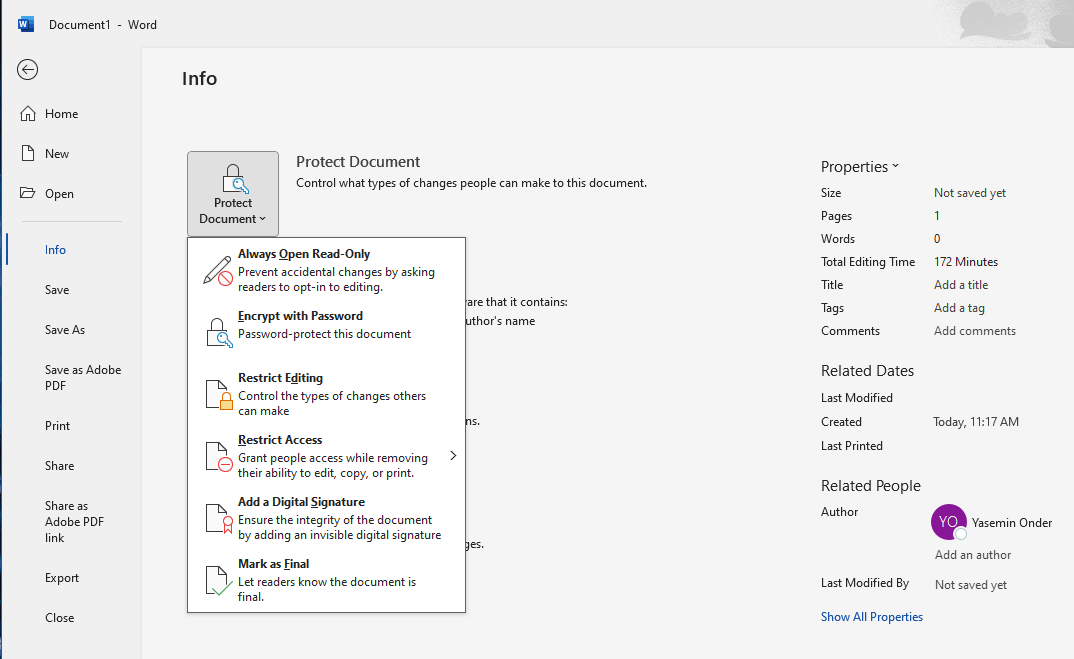Screen dimensions: 1074x659
Task: Expand the Restrict Access submenu arrow
Action: [x=452, y=455]
